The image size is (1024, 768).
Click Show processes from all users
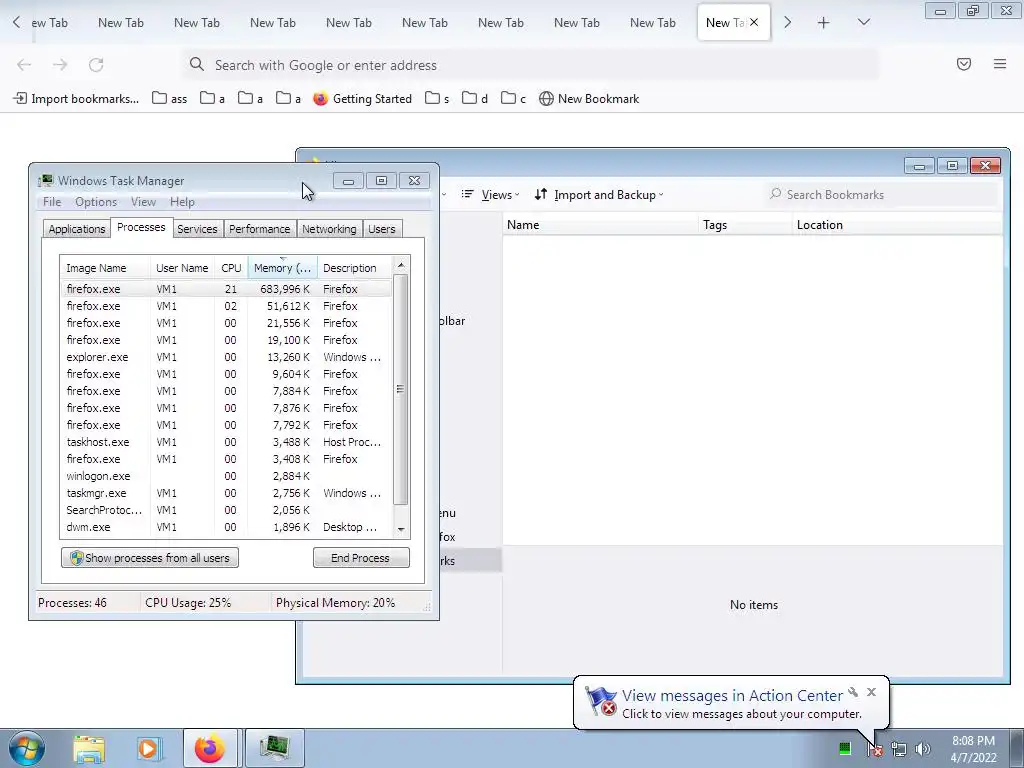tap(150, 558)
